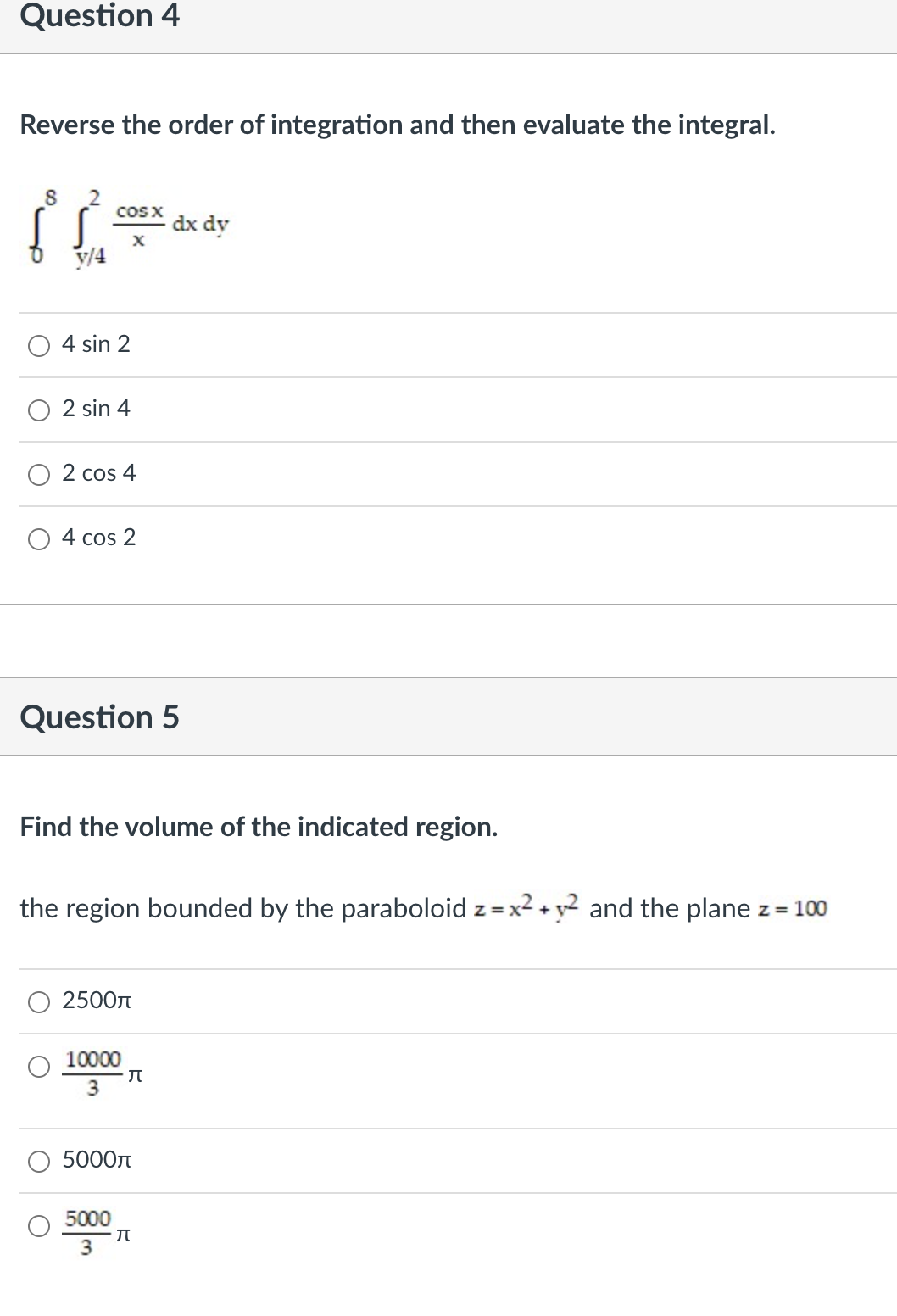Screen dimensions: 897x1316
Task: Click the Question 4 header
Action: pyautogui.click(x=100, y=16)
